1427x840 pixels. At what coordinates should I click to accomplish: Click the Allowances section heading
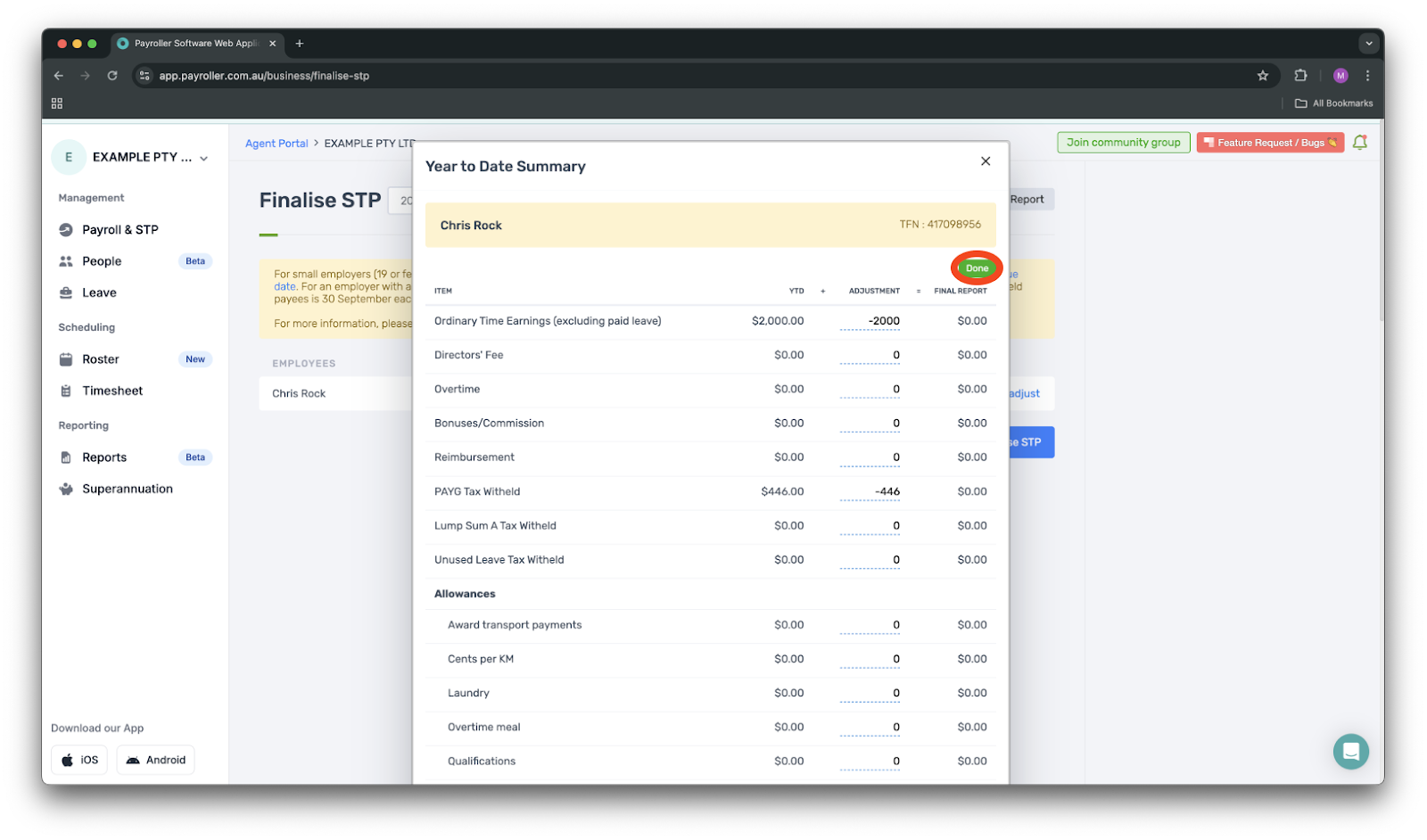point(465,594)
